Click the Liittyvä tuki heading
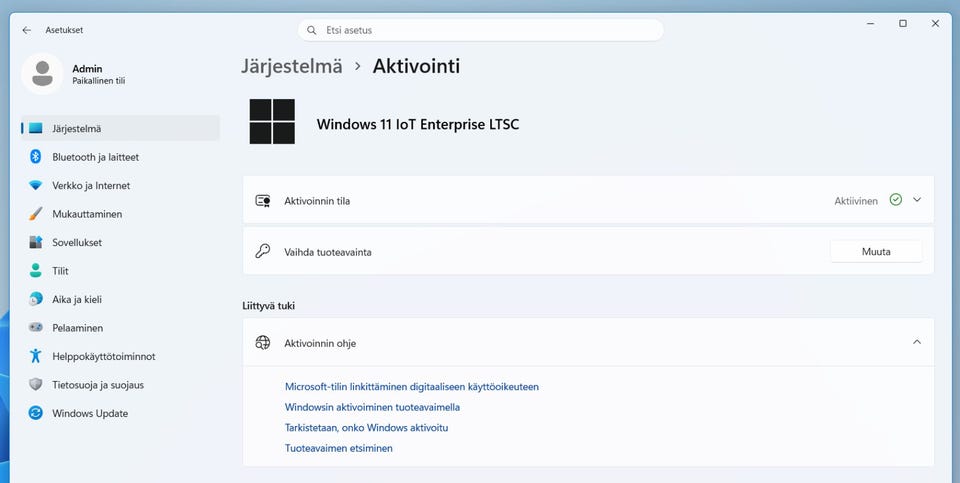 click(269, 305)
